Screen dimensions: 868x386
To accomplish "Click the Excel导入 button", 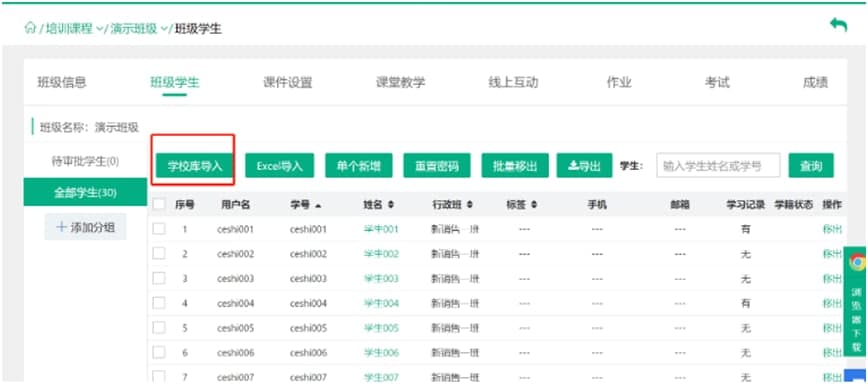I will point(280,166).
